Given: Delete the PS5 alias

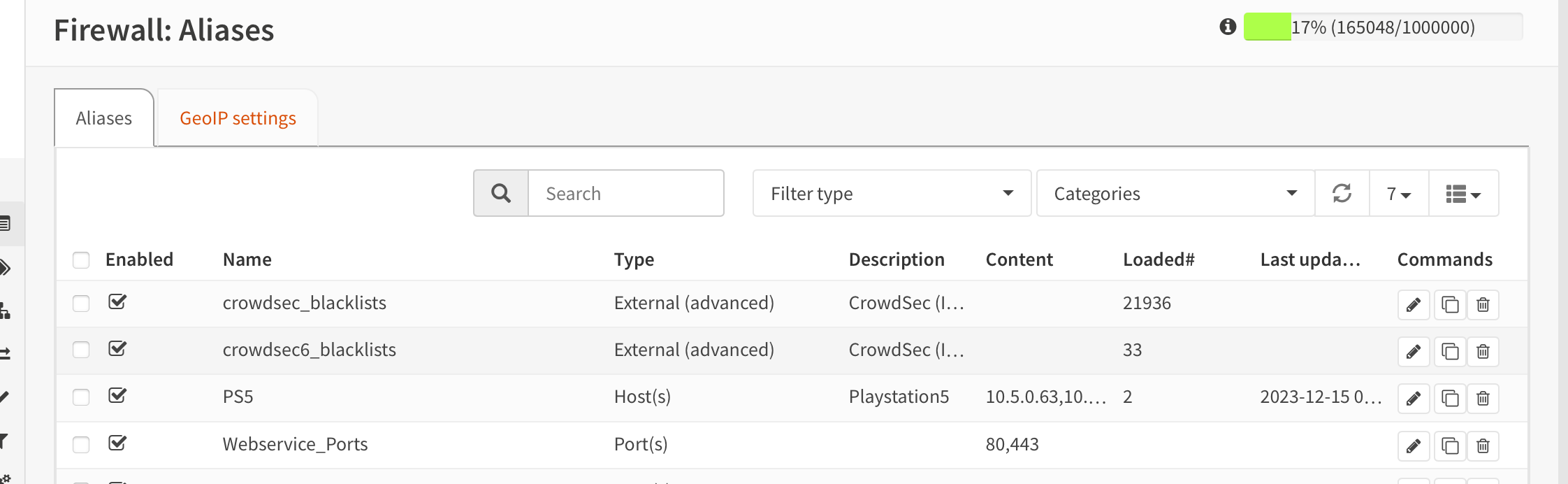Looking at the screenshot, I should (1483, 399).
